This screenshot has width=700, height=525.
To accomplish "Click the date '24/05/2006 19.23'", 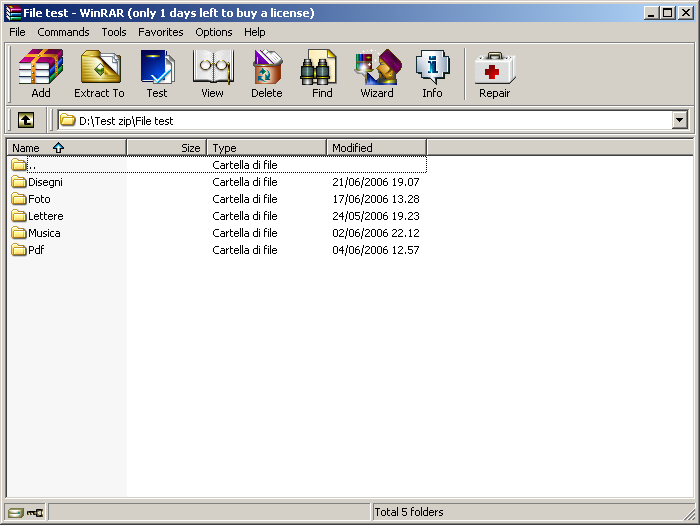I will click(x=376, y=216).
